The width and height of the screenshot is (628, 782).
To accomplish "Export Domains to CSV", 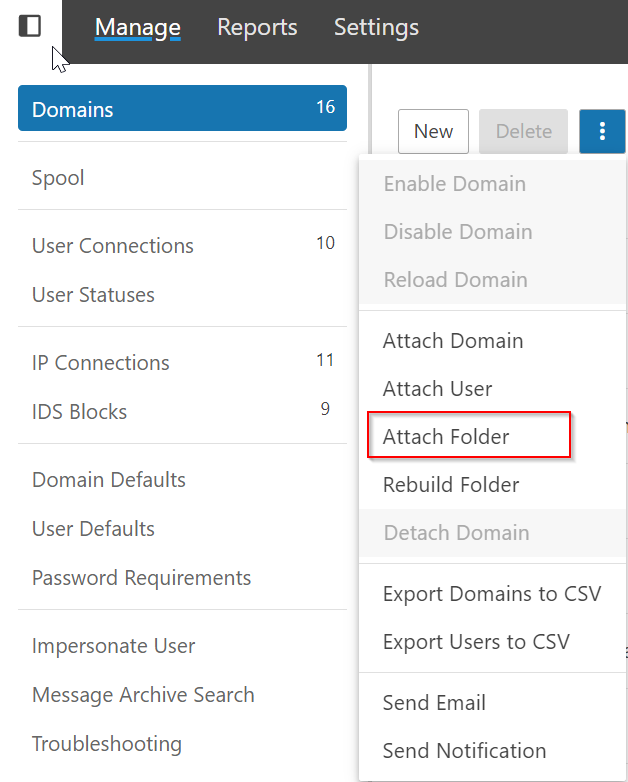I will coord(491,594).
